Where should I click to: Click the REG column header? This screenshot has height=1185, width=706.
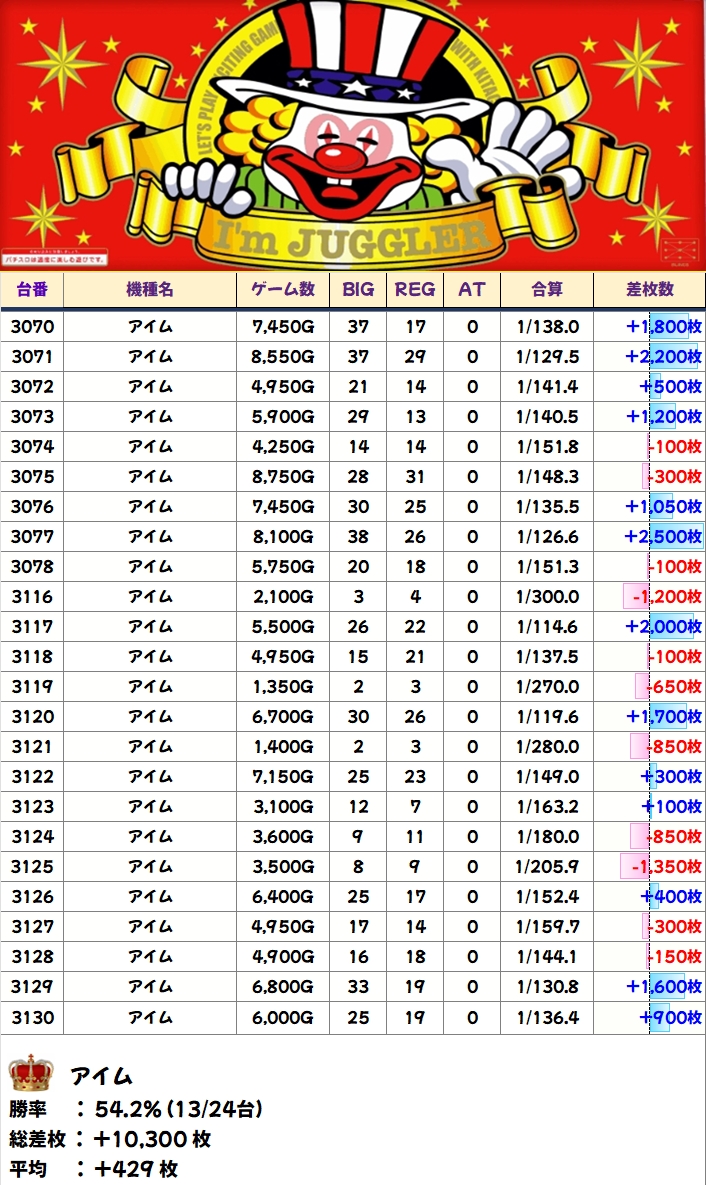[x=415, y=289]
